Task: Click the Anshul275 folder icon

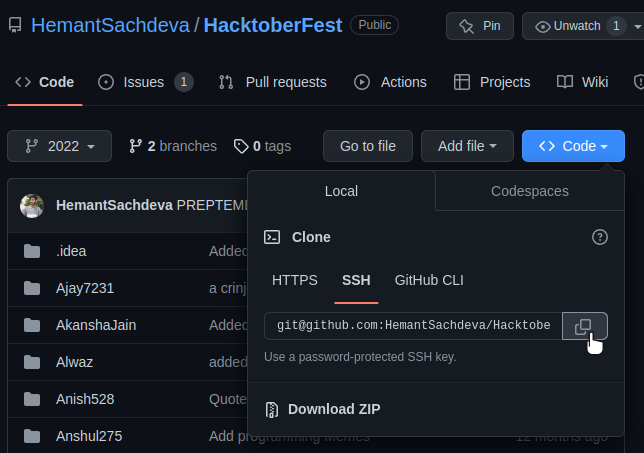Action: (32, 436)
